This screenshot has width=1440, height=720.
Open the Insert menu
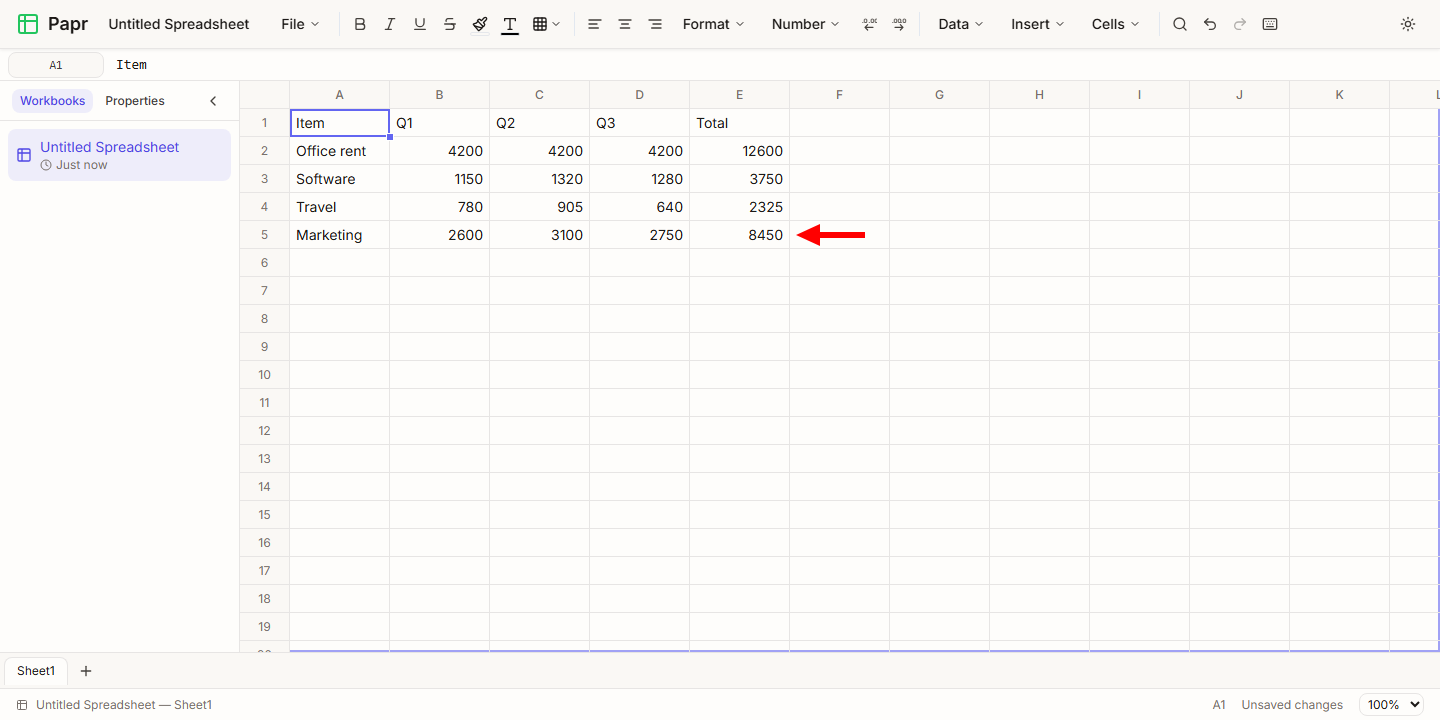1037,24
